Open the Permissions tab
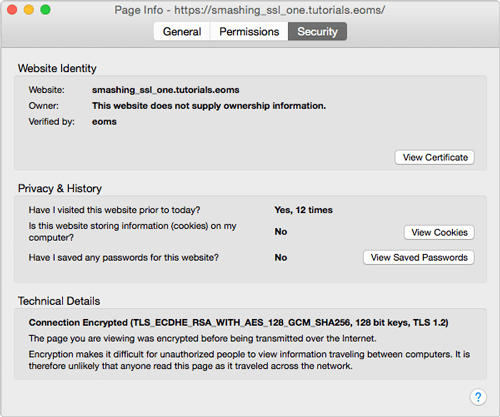This screenshot has height=417, width=500. coord(249,31)
